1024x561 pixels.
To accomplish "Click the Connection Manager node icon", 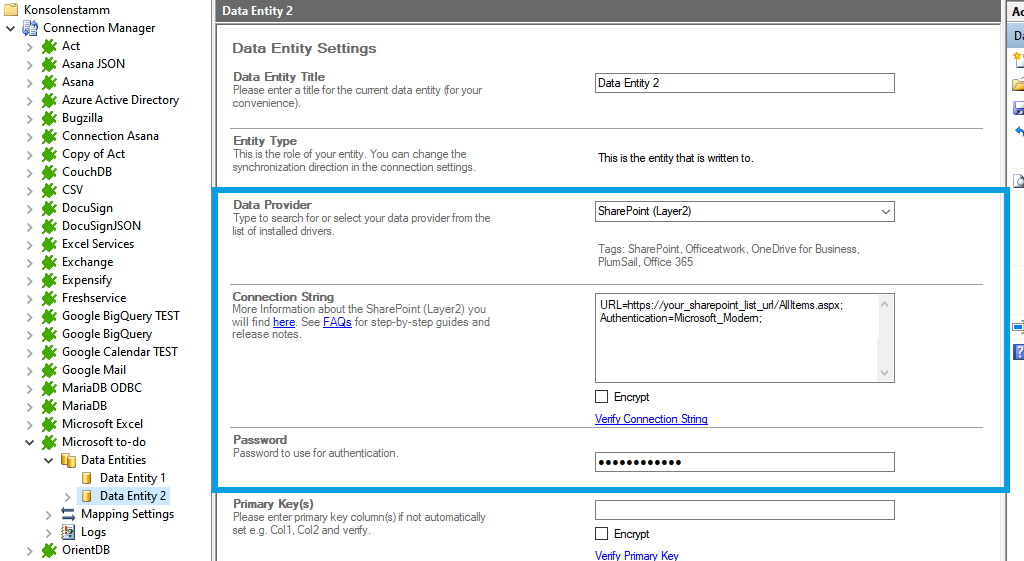I will [30, 28].
